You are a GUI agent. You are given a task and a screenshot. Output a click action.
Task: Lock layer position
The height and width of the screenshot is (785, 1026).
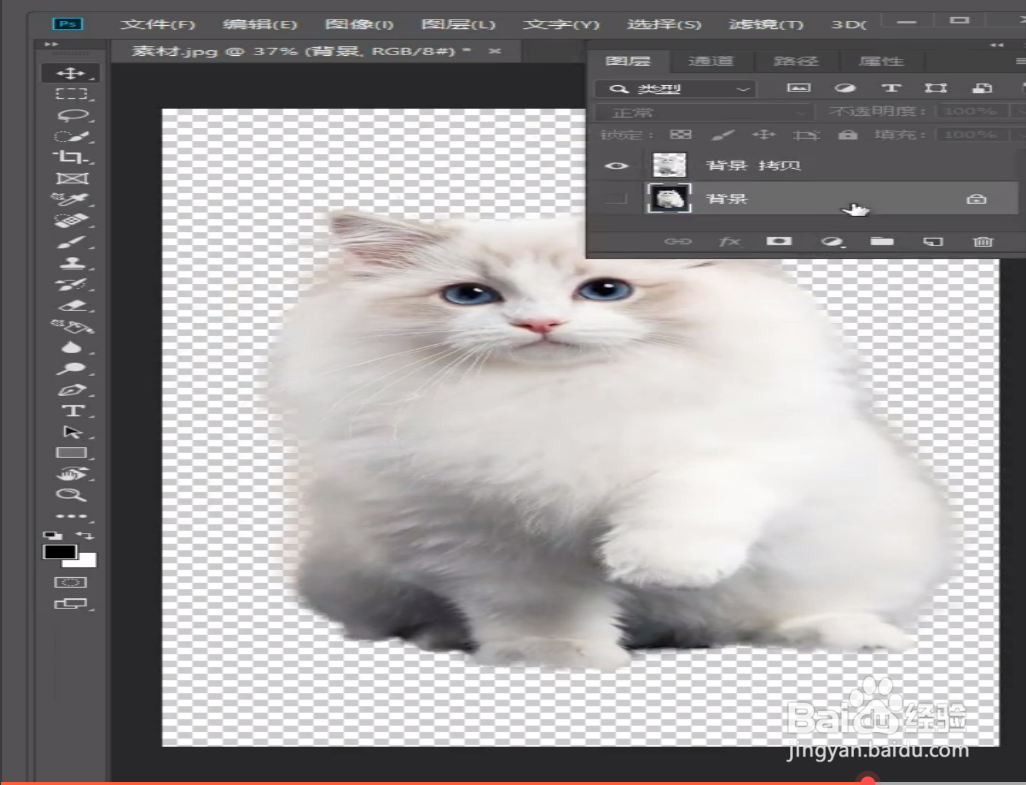(x=764, y=134)
